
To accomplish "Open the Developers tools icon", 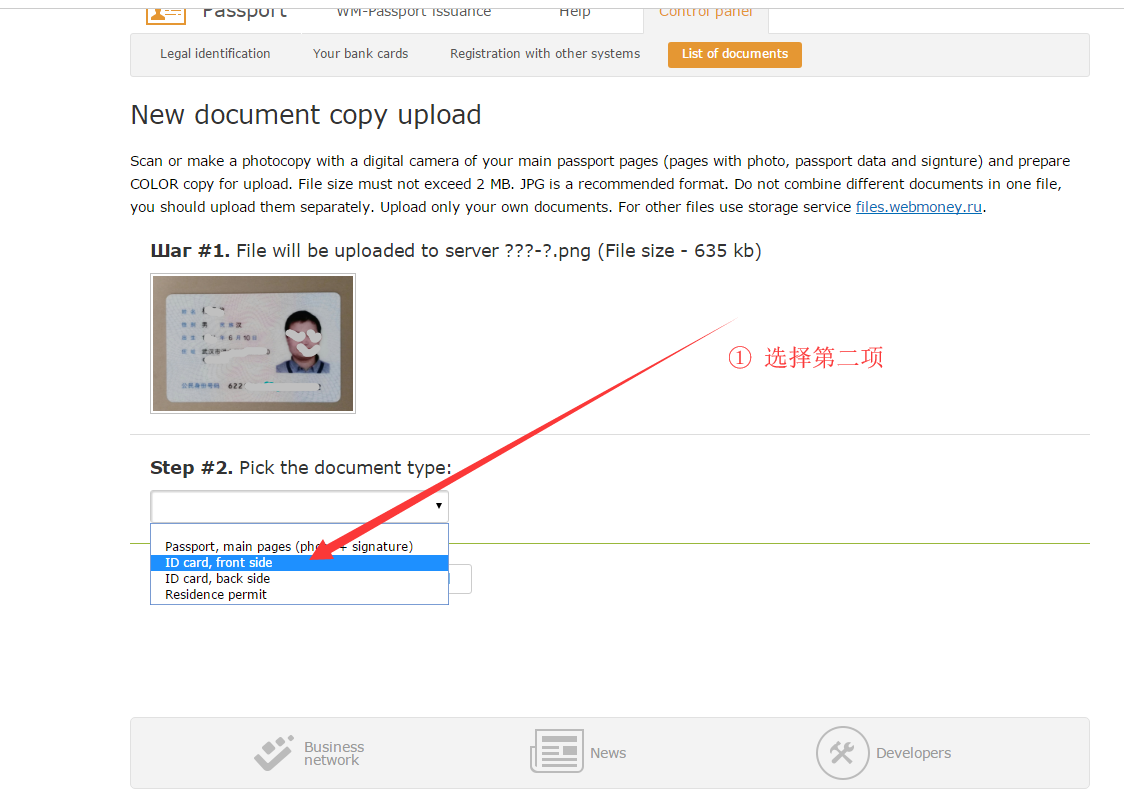I will [x=842, y=753].
